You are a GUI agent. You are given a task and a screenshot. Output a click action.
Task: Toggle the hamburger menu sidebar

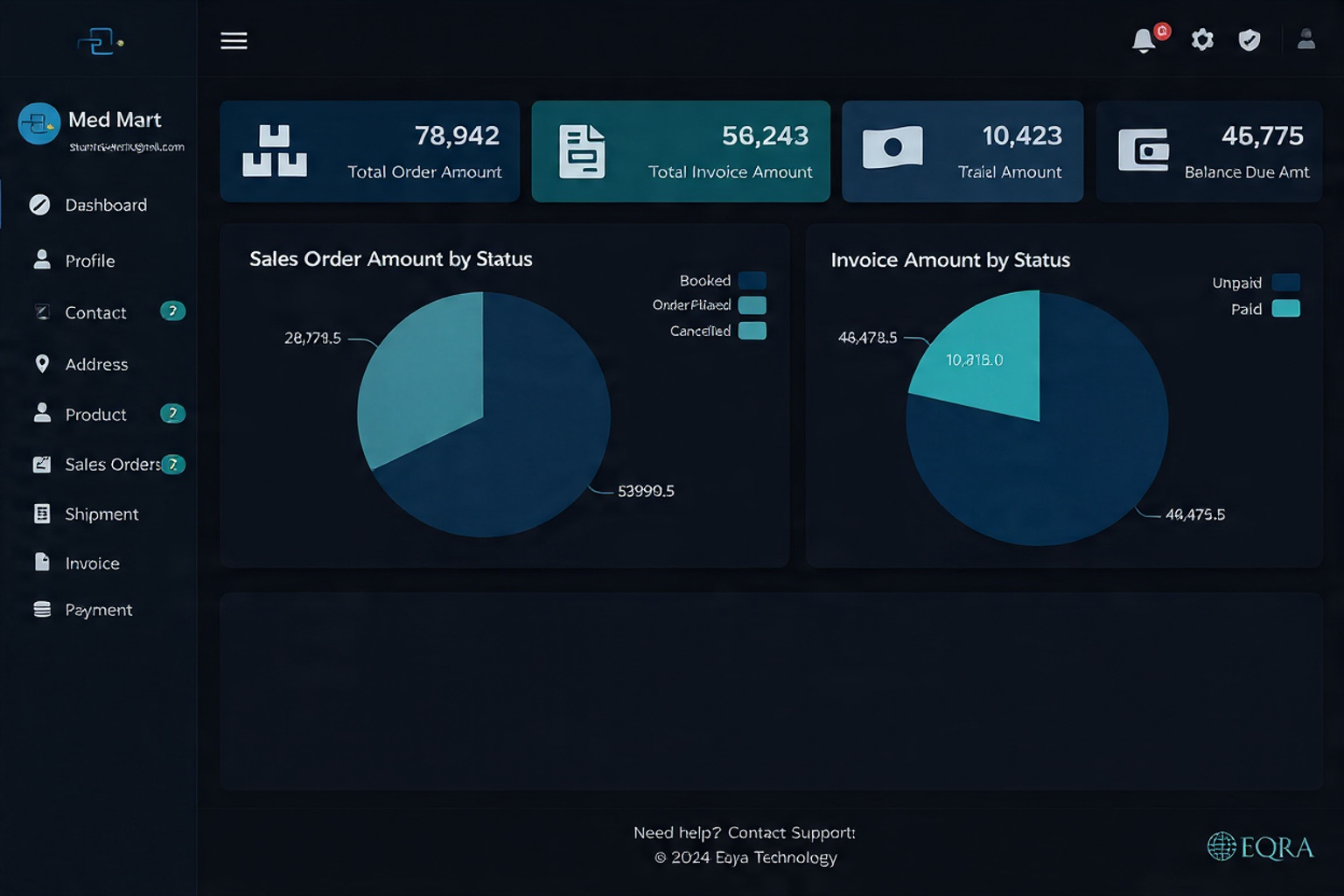tap(234, 41)
